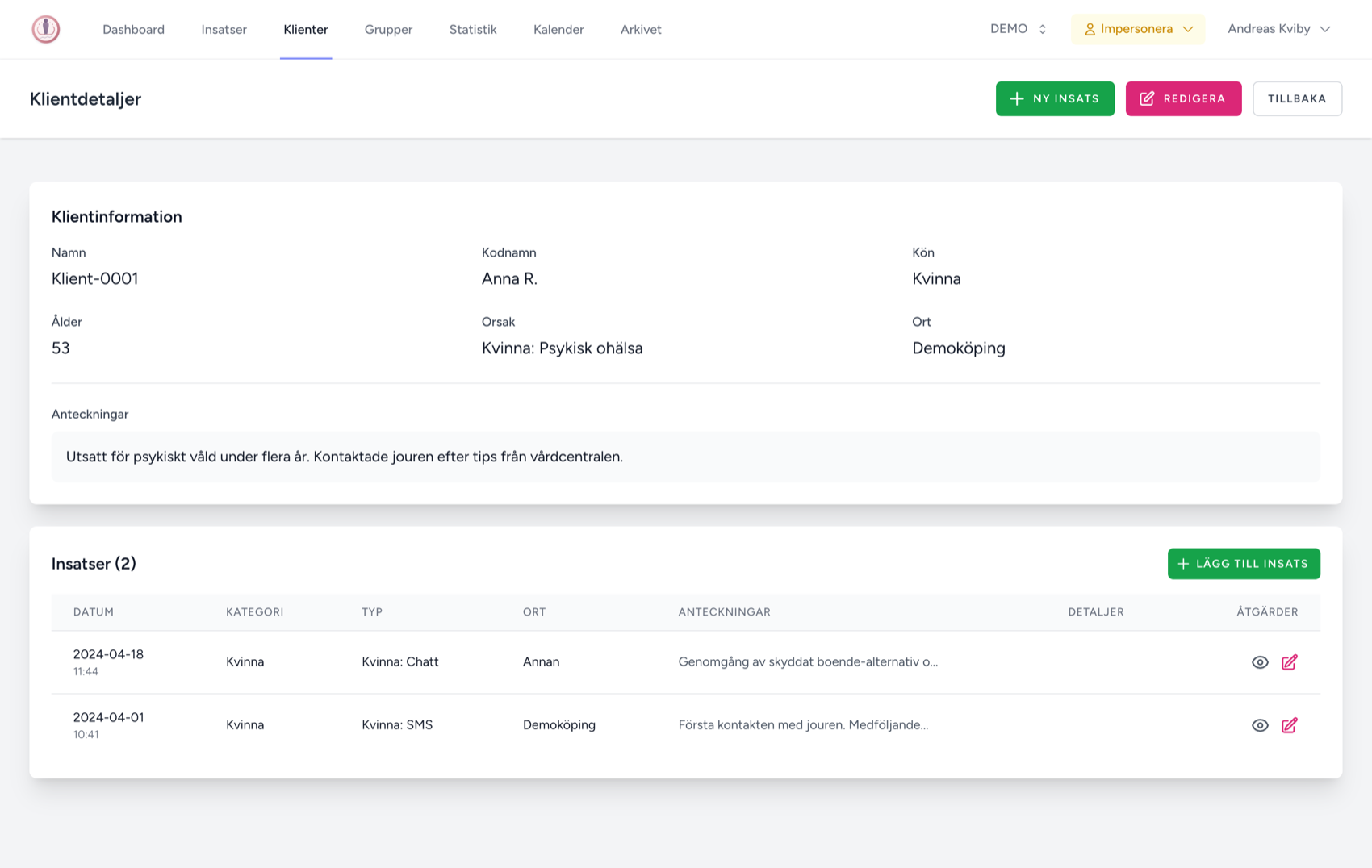1372x868 pixels.
Task: Click the 'Kvinna: SMS' type cell
Action: (x=397, y=724)
